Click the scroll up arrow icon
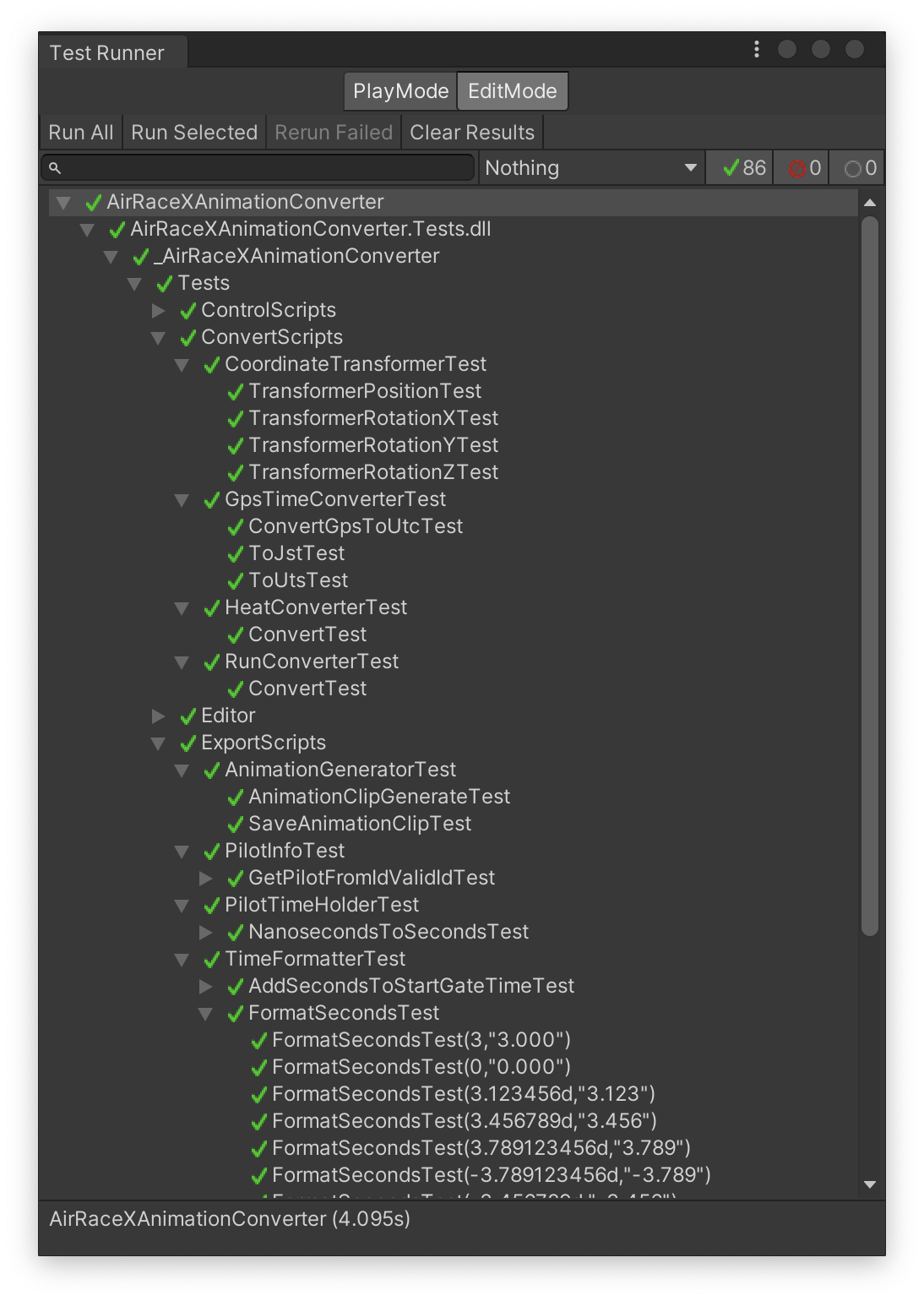 870,203
